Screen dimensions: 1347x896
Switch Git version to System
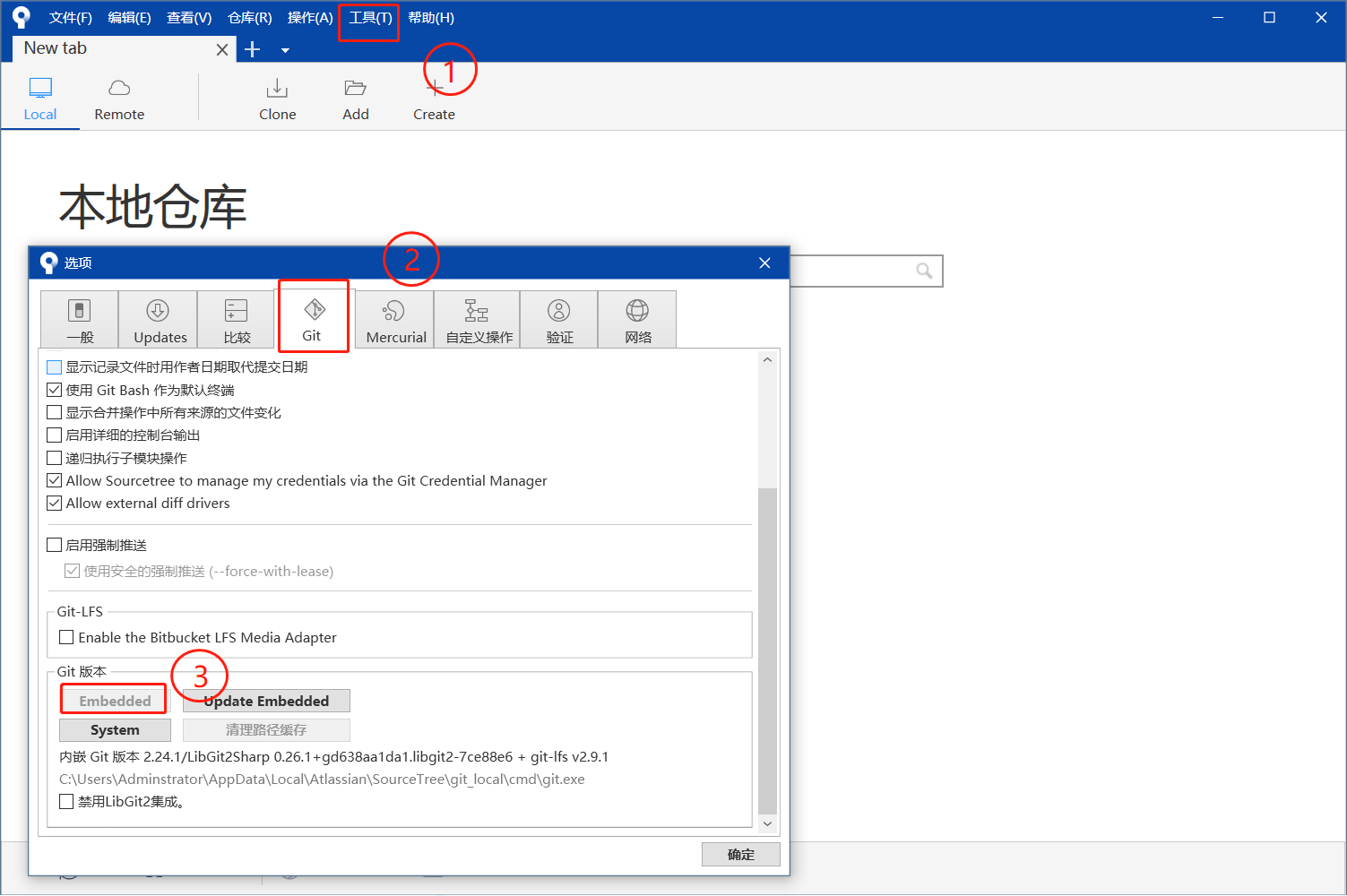tap(114, 729)
